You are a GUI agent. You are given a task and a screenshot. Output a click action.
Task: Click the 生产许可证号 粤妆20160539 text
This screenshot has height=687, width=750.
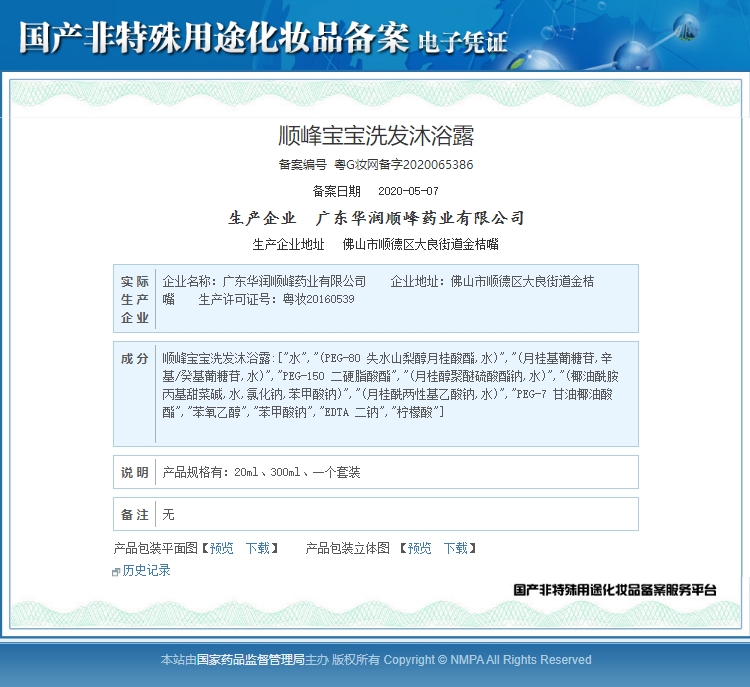coord(276,299)
